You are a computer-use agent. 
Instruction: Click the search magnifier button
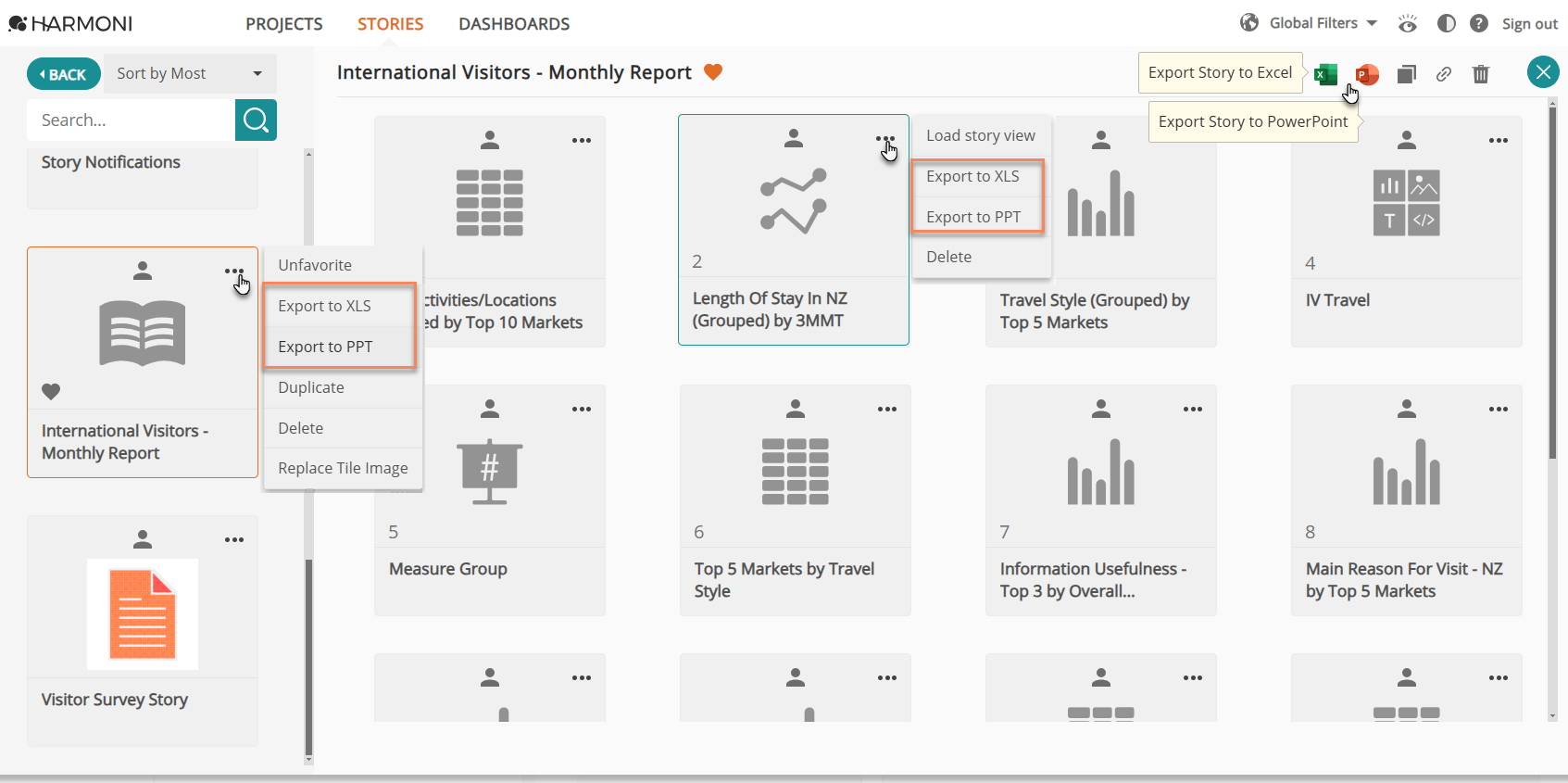pyautogui.click(x=256, y=120)
